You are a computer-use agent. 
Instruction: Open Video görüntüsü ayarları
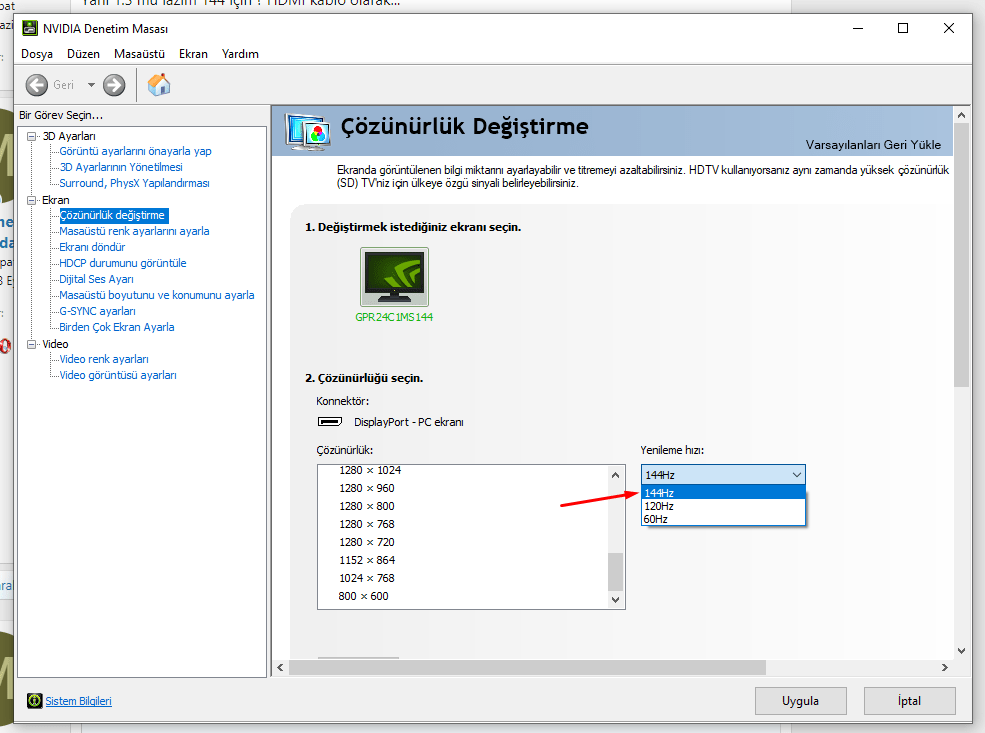117,375
